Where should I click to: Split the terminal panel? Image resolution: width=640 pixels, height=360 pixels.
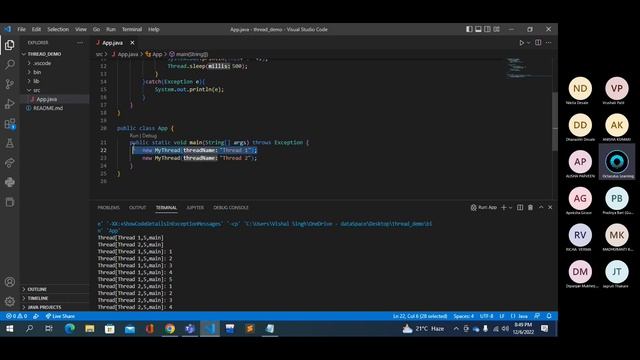(520, 208)
